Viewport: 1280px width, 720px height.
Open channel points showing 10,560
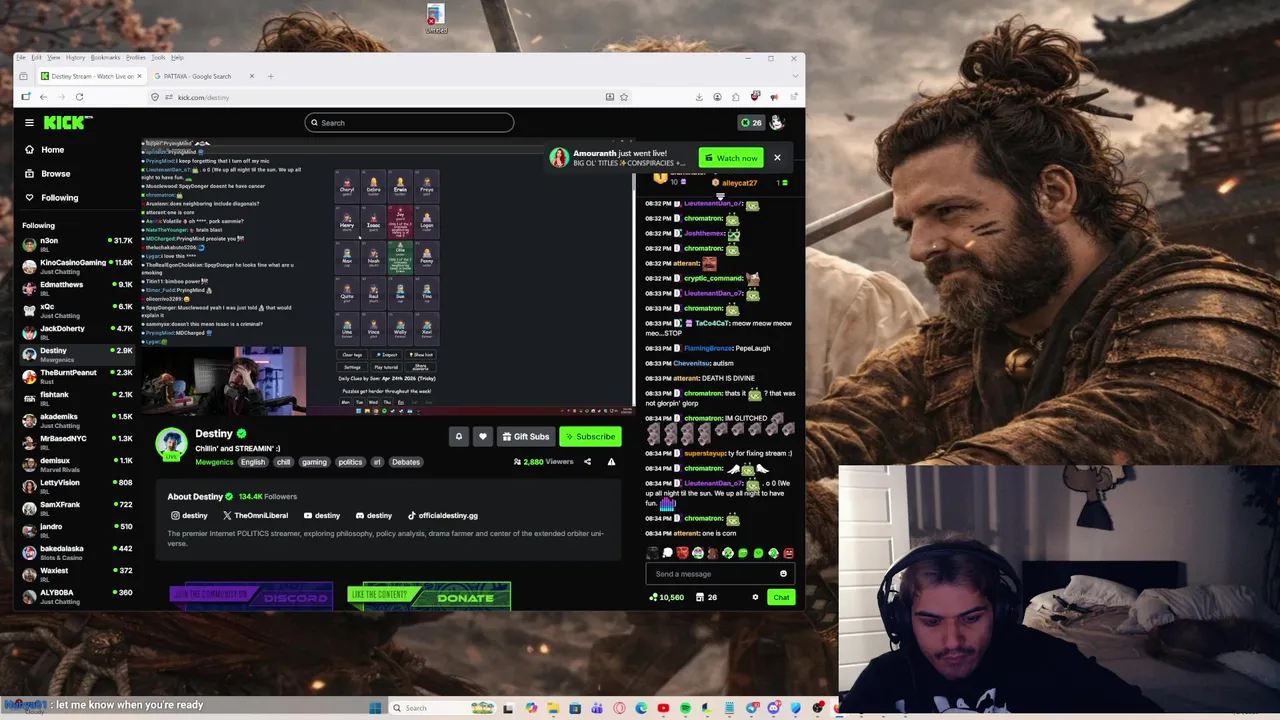[x=666, y=597]
